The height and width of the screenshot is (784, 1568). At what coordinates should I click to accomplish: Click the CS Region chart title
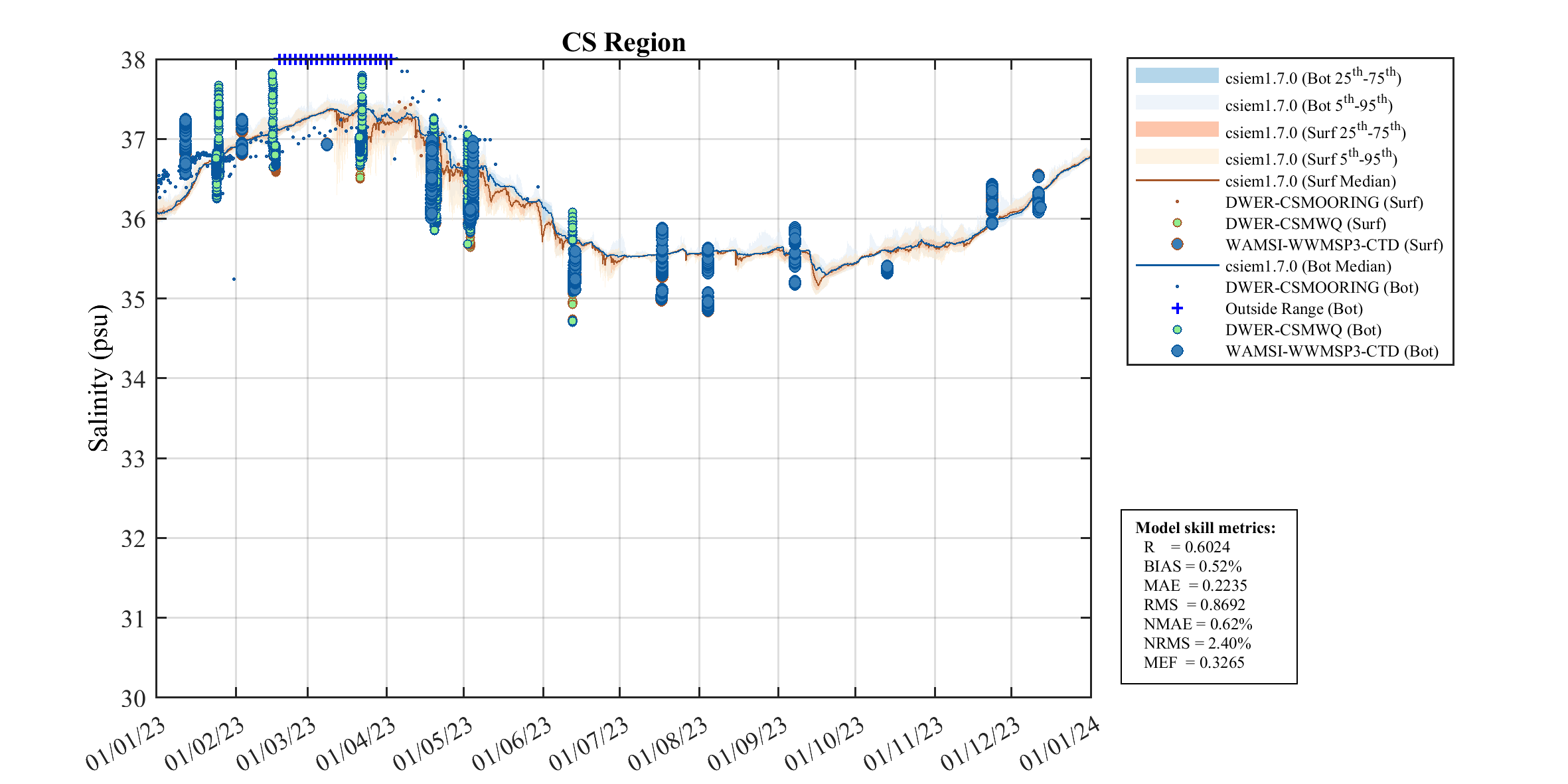pyautogui.click(x=623, y=42)
